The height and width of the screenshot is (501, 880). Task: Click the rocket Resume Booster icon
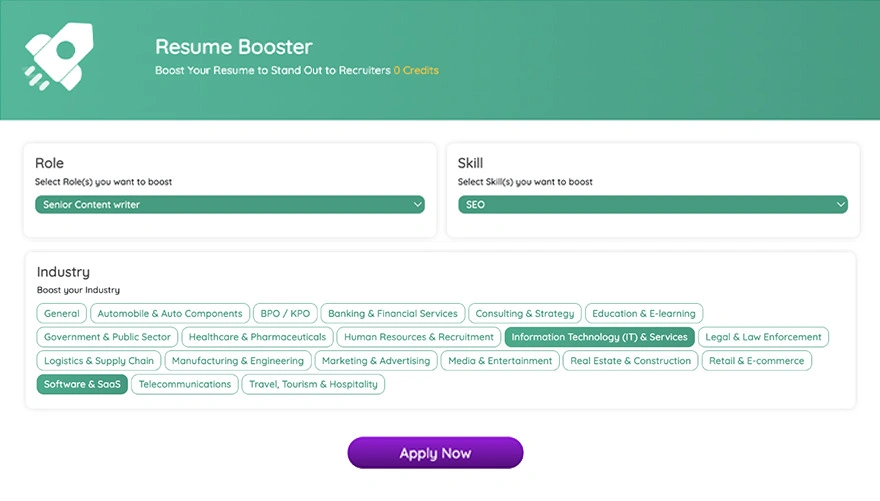point(59,57)
